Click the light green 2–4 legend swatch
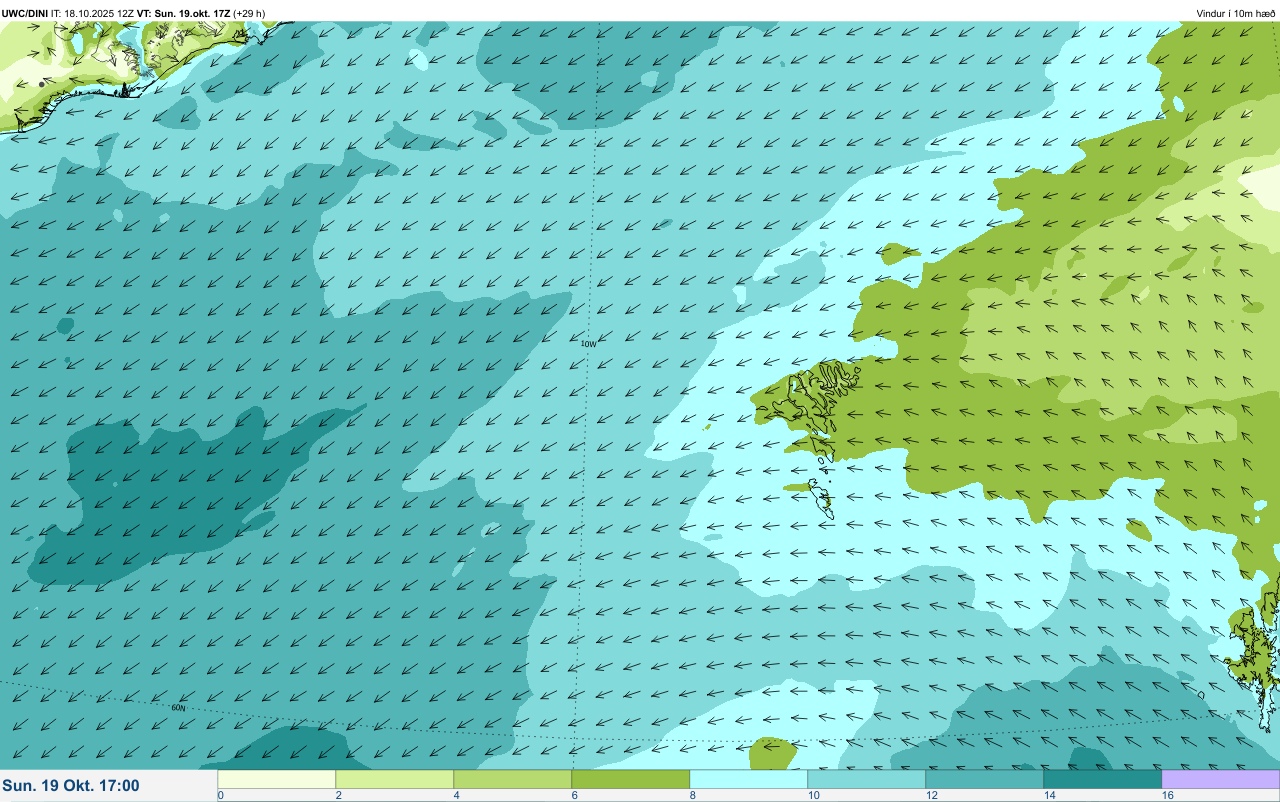Screen dimensions: 1280x802 pyautogui.click(x=395, y=779)
